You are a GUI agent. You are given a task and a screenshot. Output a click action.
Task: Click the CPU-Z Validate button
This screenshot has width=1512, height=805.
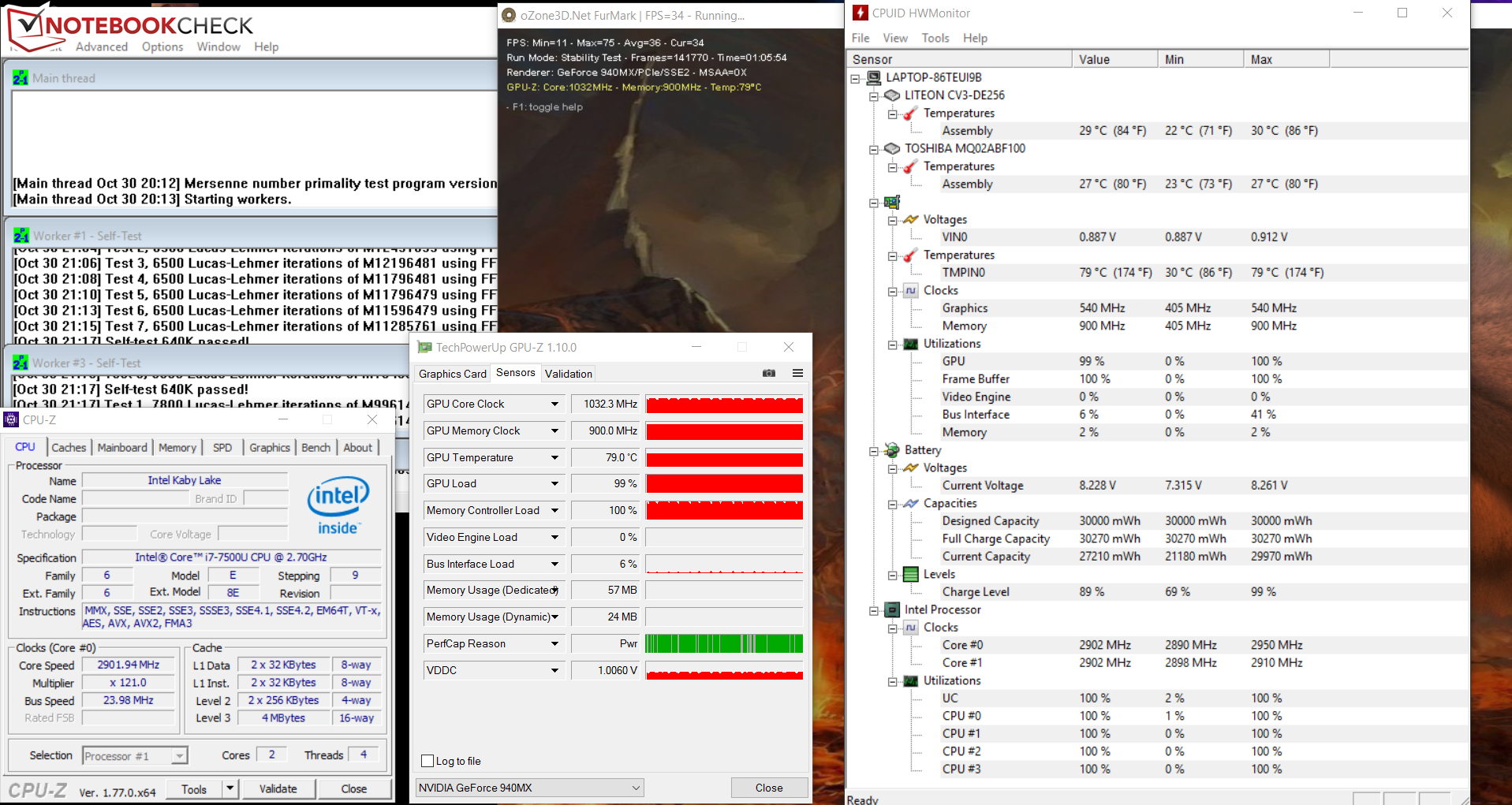[278, 788]
